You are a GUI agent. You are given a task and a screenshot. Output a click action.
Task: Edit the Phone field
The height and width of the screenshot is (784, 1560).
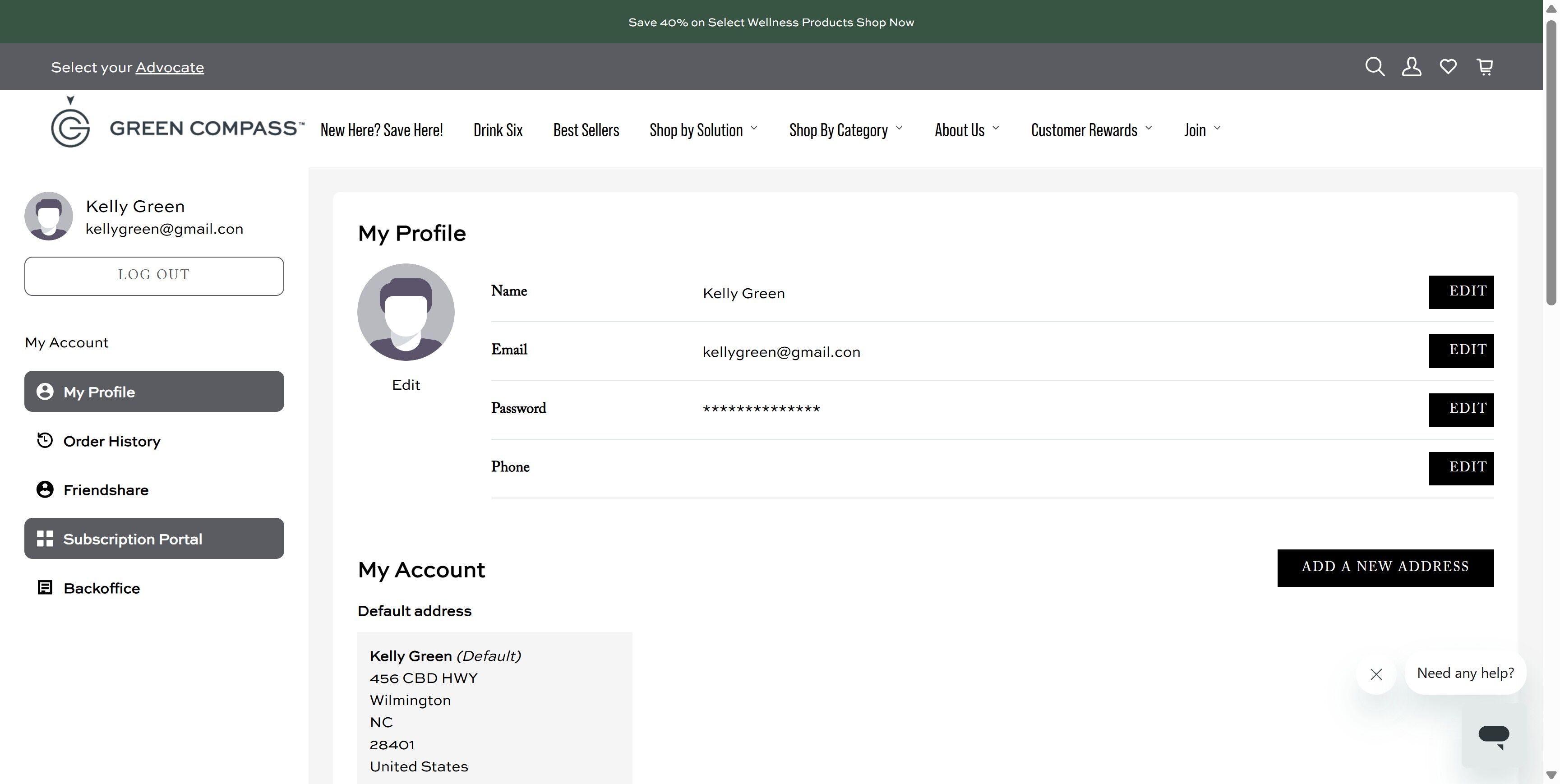(1461, 468)
